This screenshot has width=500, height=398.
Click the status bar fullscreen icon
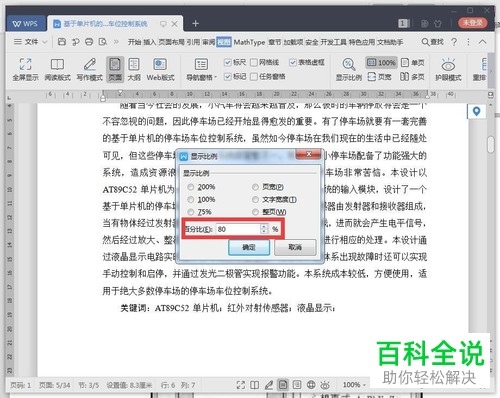click(x=241, y=385)
